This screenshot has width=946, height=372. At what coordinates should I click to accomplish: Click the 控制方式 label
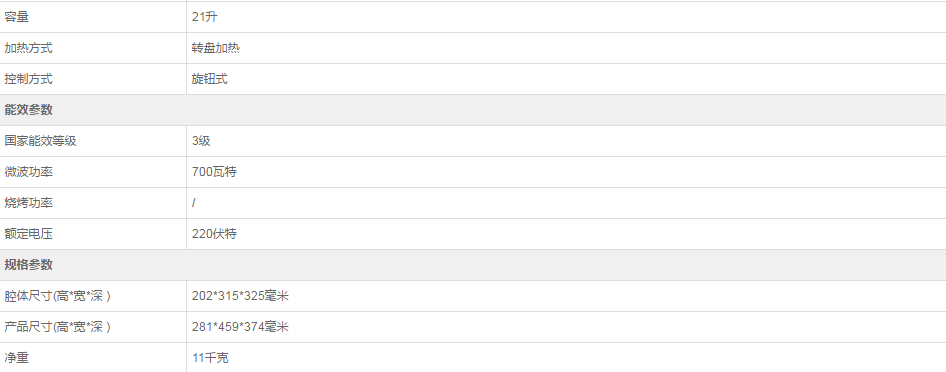pos(28,79)
